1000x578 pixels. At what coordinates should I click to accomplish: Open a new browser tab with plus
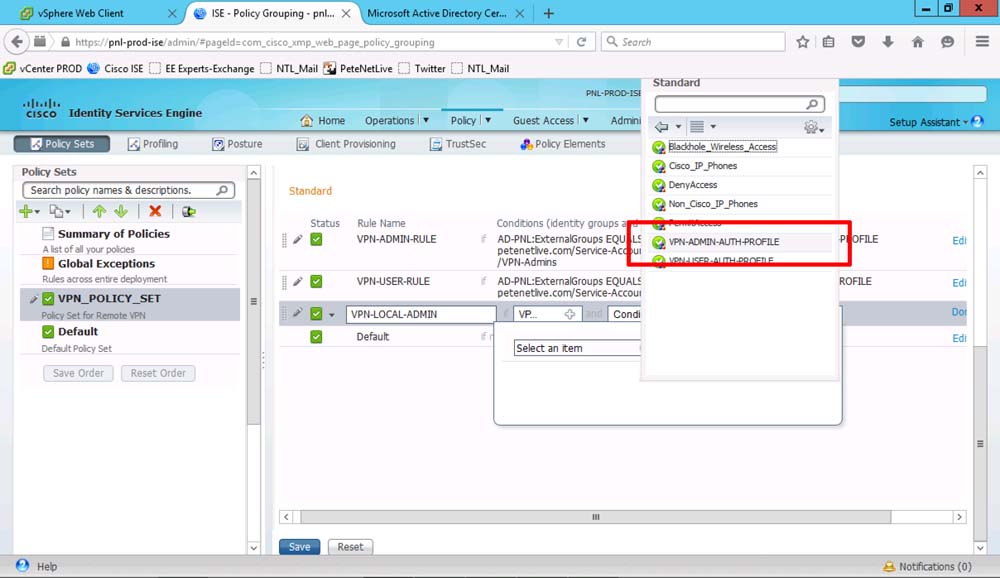click(548, 13)
